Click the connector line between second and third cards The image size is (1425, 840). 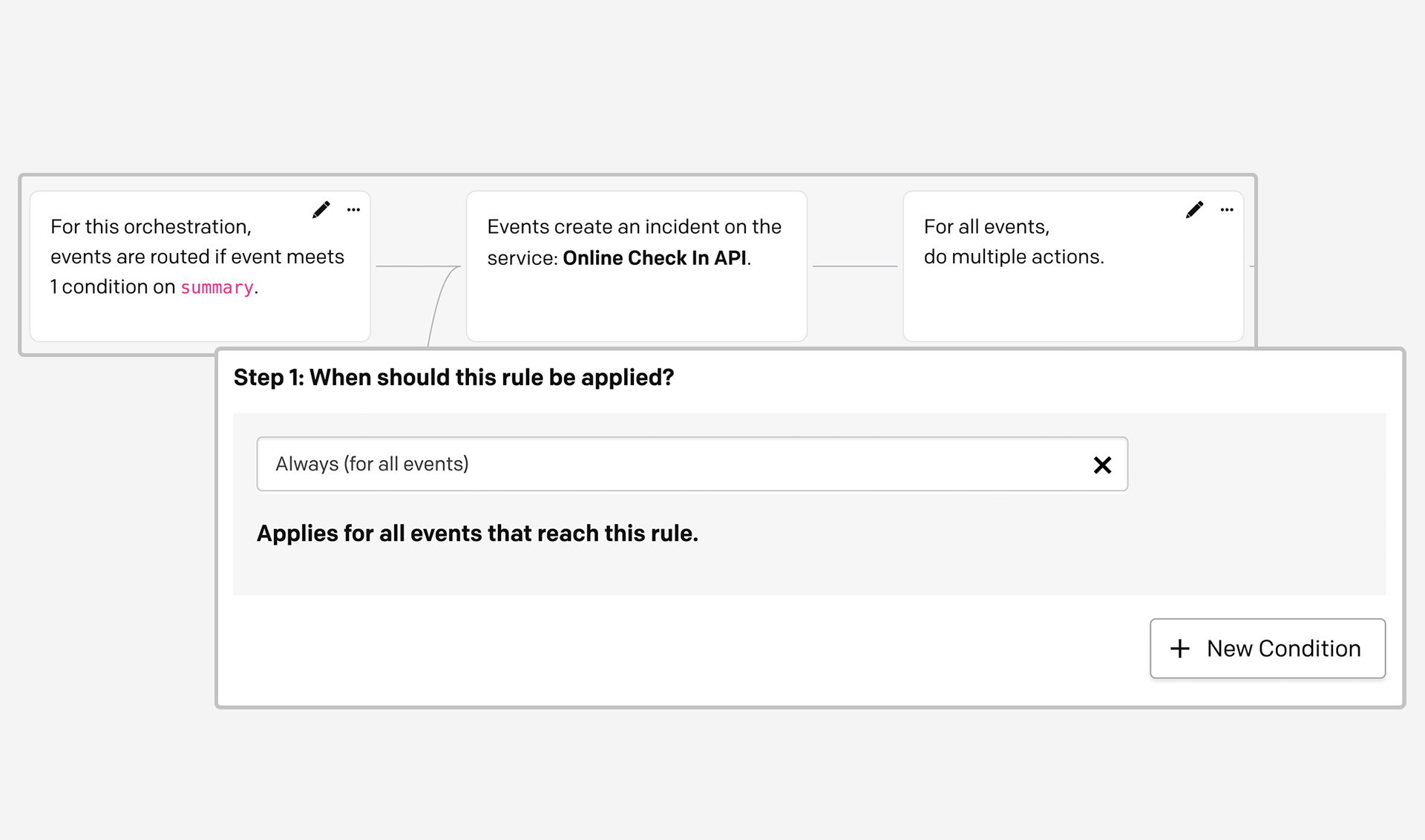(854, 266)
